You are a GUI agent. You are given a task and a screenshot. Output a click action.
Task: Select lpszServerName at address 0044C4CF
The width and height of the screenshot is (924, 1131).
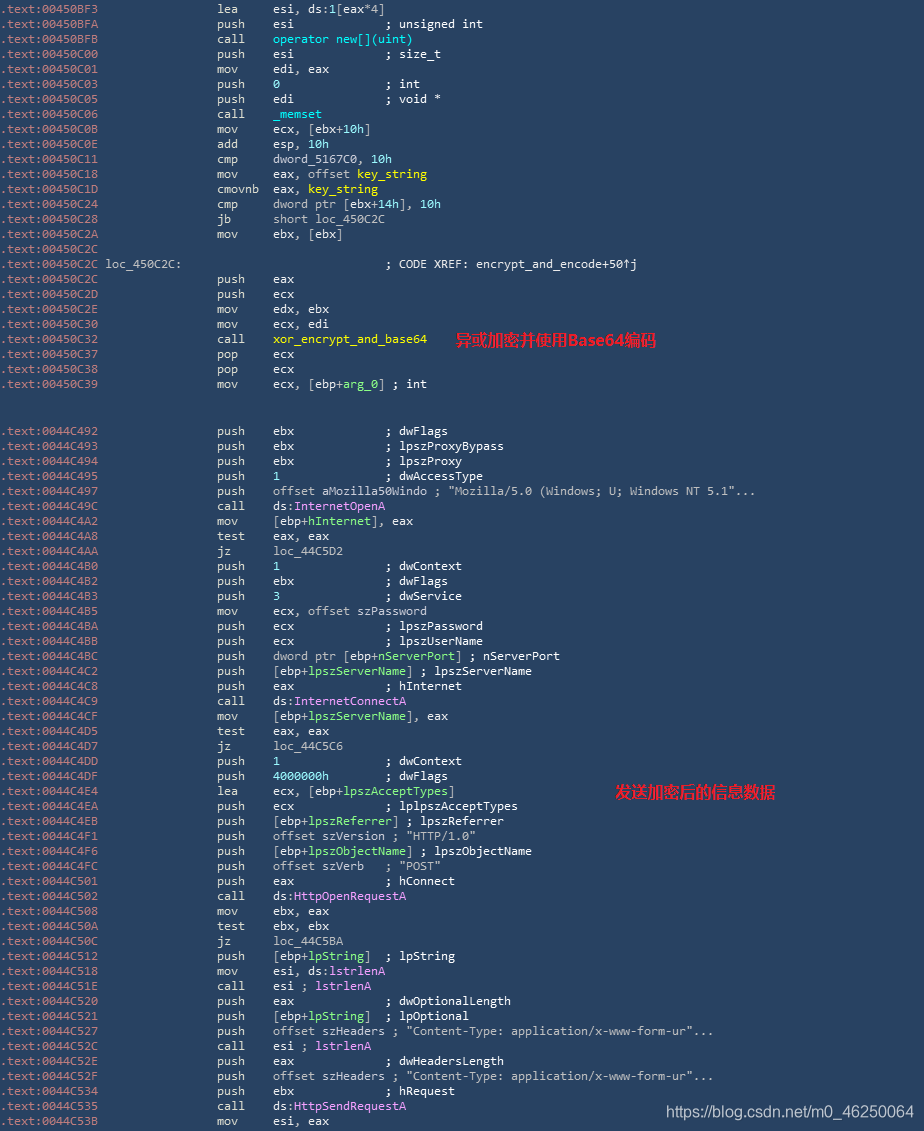357,716
